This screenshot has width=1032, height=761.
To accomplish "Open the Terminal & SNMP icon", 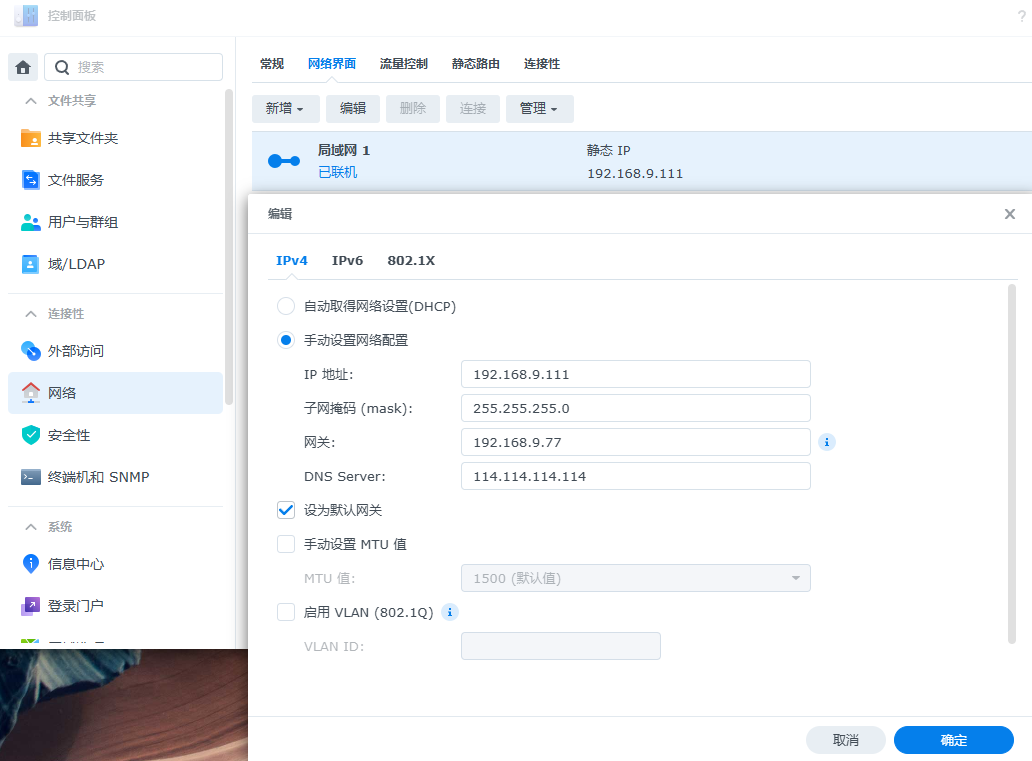I will 31,477.
